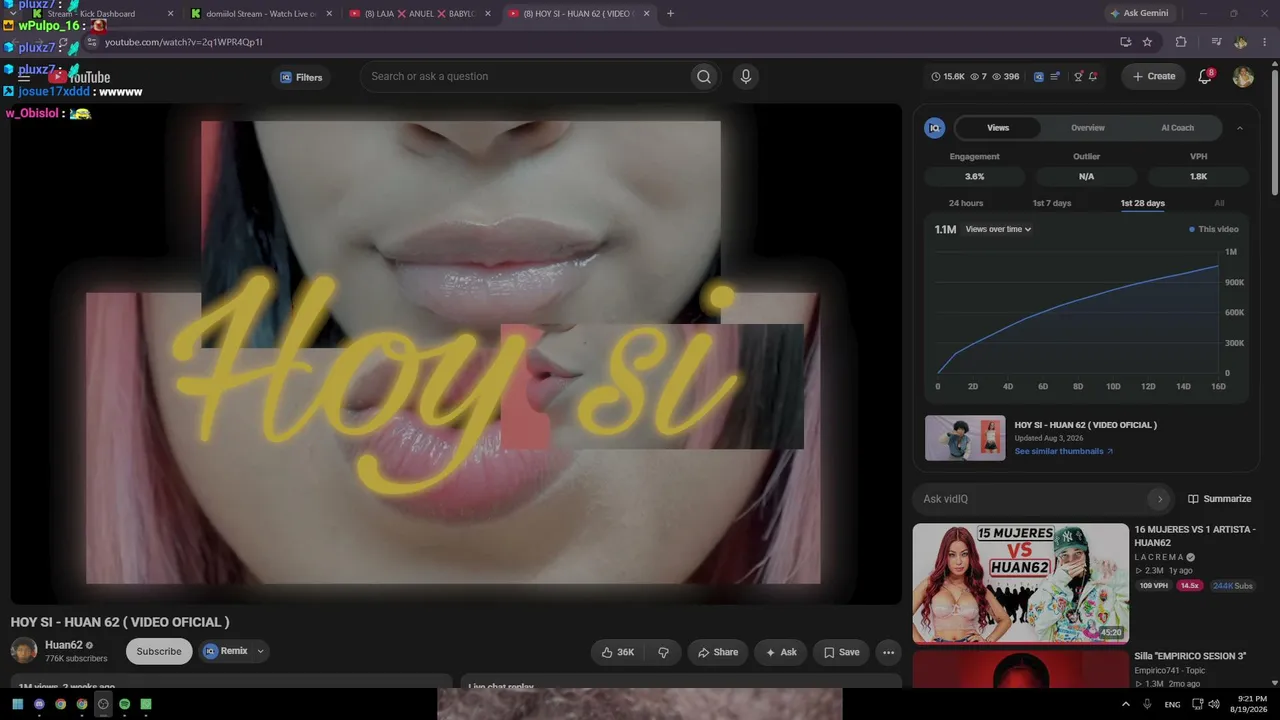Click the YouTube search magnifier button
The height and width of the screenshot is (720, 1280).
tap(704, 77)
